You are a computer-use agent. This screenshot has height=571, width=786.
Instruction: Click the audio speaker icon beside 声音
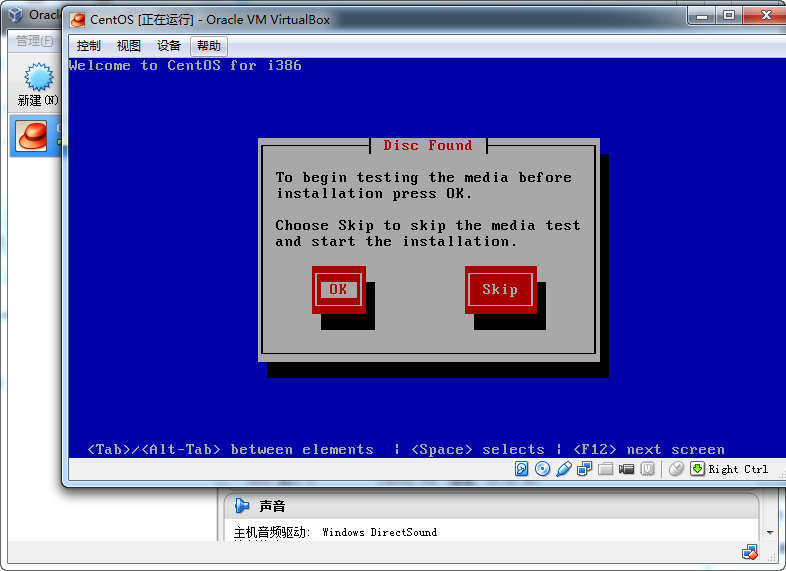click(242, 506)
